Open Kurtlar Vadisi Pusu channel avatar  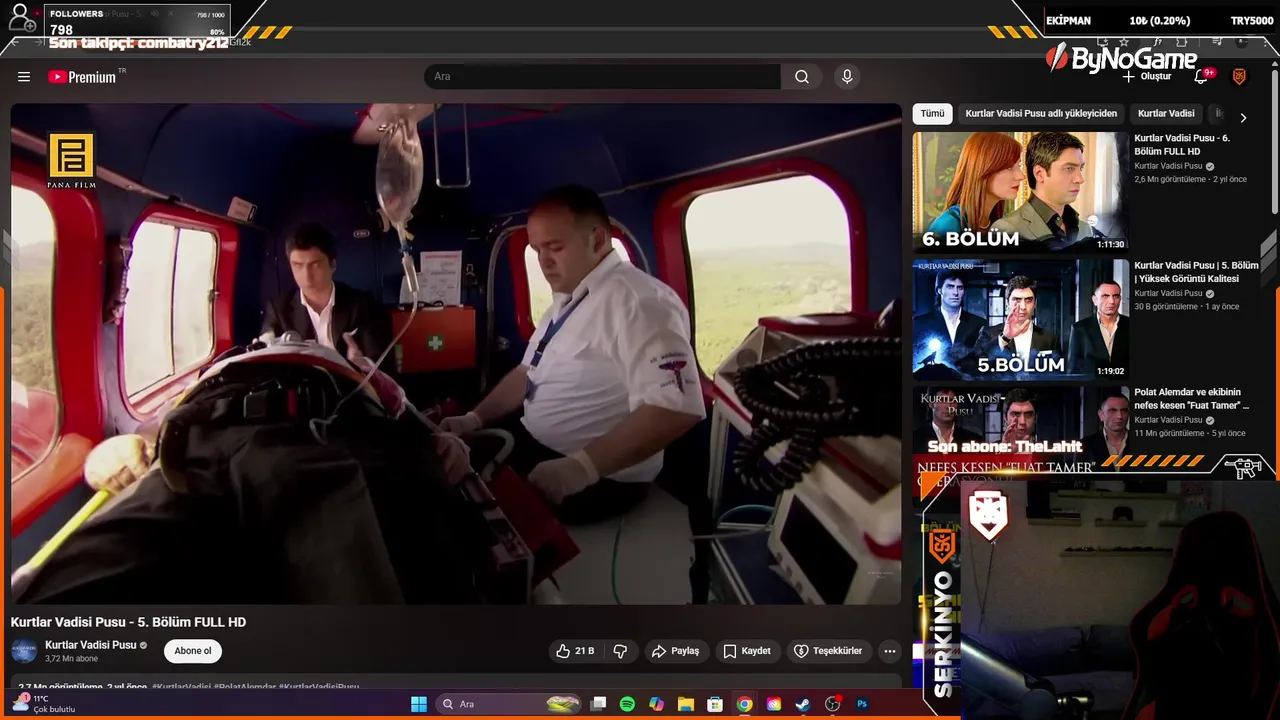coord(24,651)
